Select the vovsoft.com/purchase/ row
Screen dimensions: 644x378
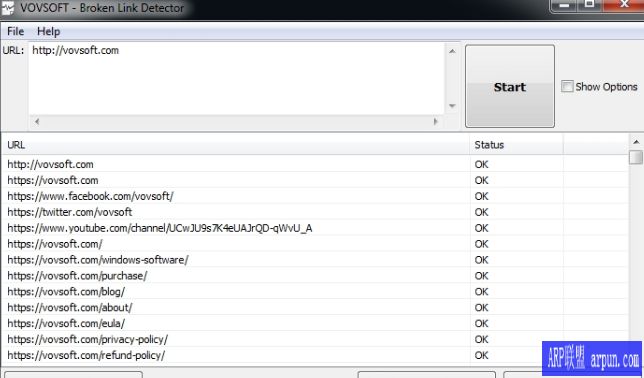click(x=315, y=276)
